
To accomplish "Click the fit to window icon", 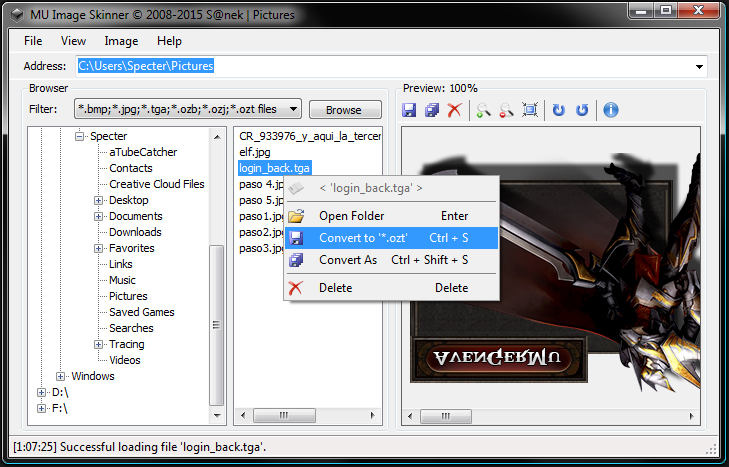I will click(530, 110).
